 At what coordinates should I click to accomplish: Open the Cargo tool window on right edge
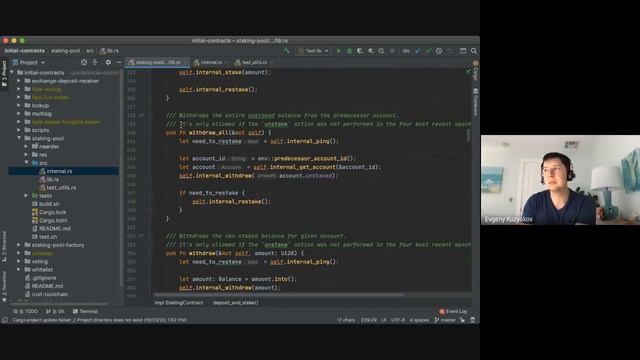(476, 71)
